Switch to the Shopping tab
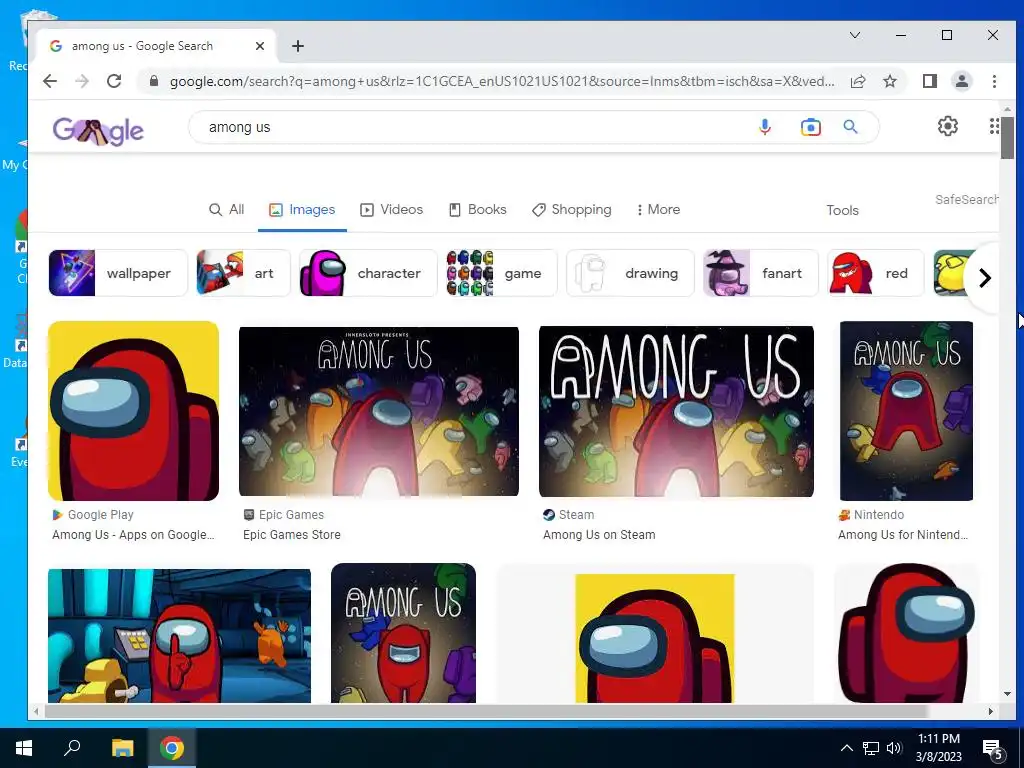The image size is (1024, 768). point(572,210)
